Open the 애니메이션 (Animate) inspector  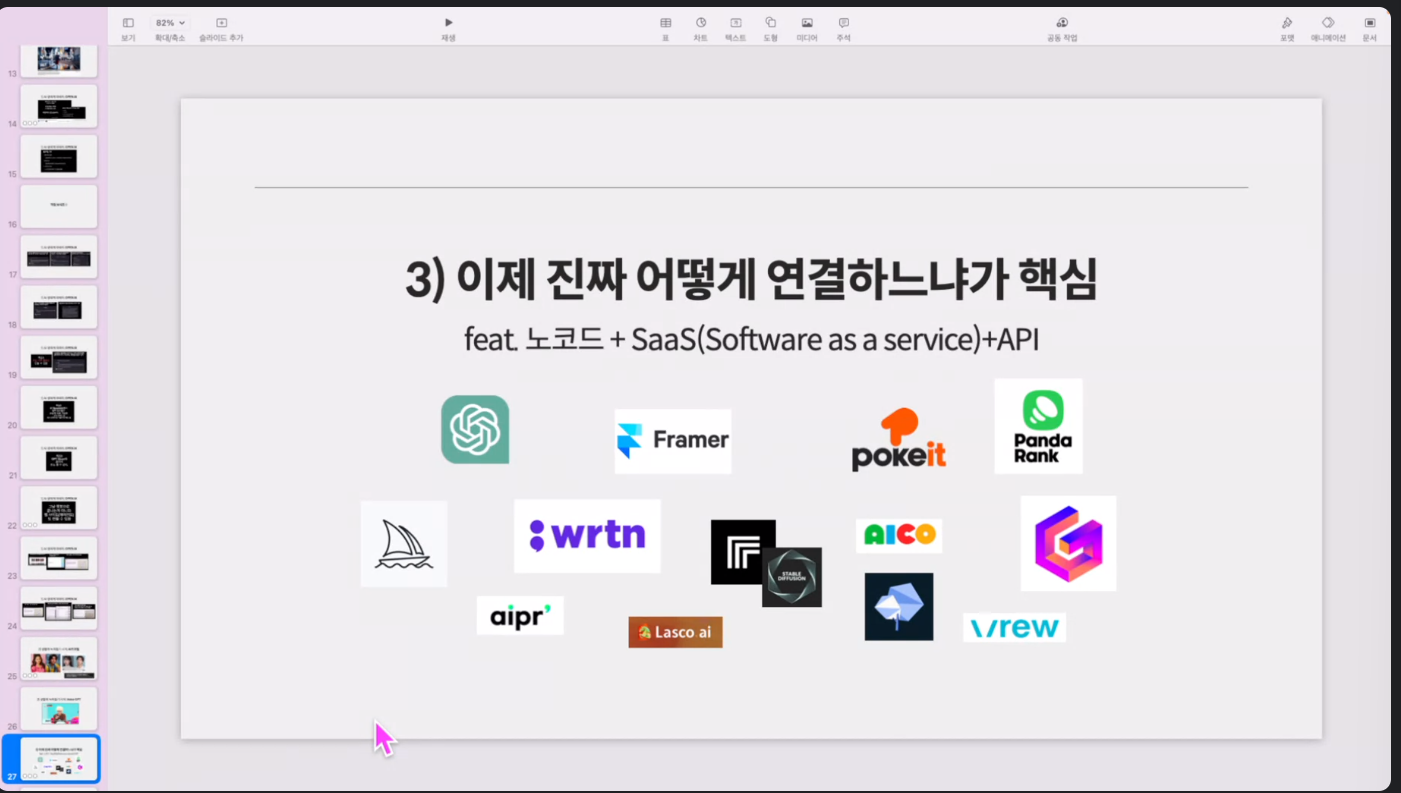1328,22
